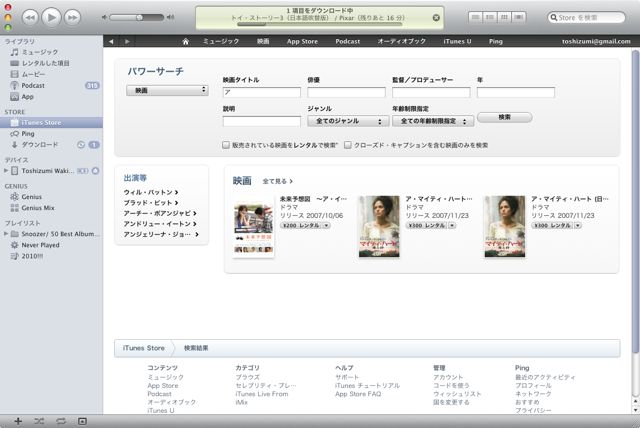Adjust the volume slider knob
This screenshot has height=428, width=640.
coord(140,17)
